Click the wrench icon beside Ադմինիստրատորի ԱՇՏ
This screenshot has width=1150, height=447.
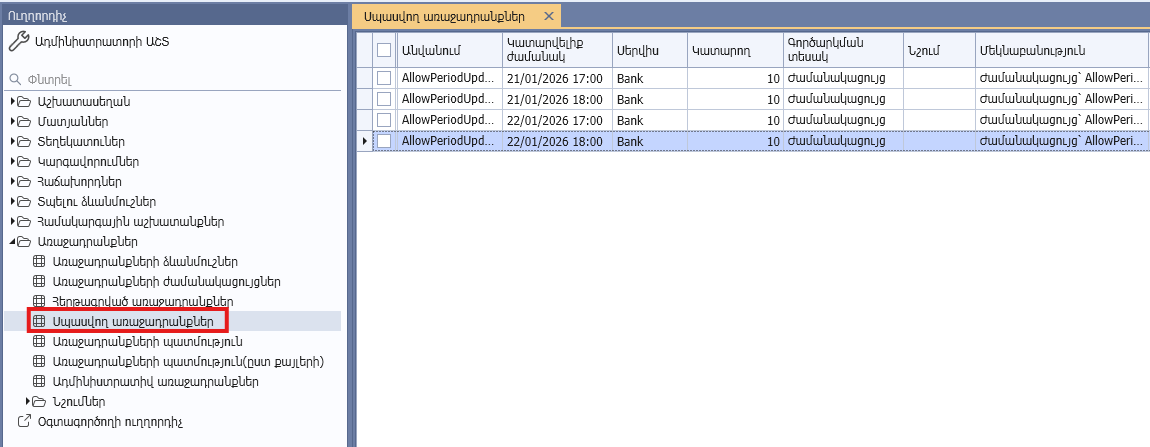point(17,42)
